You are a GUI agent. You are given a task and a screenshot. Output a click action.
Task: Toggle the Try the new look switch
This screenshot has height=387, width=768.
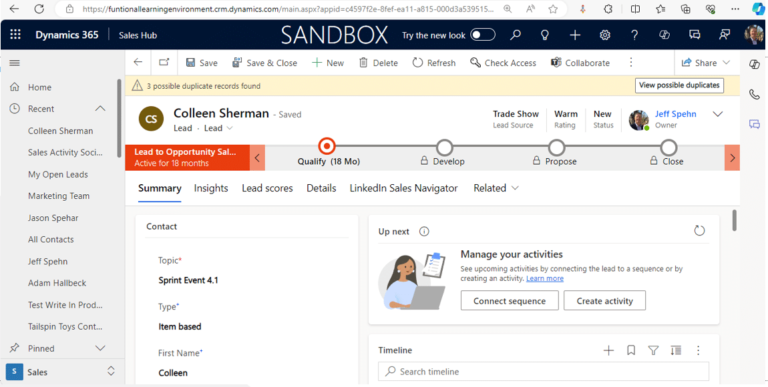482,35
